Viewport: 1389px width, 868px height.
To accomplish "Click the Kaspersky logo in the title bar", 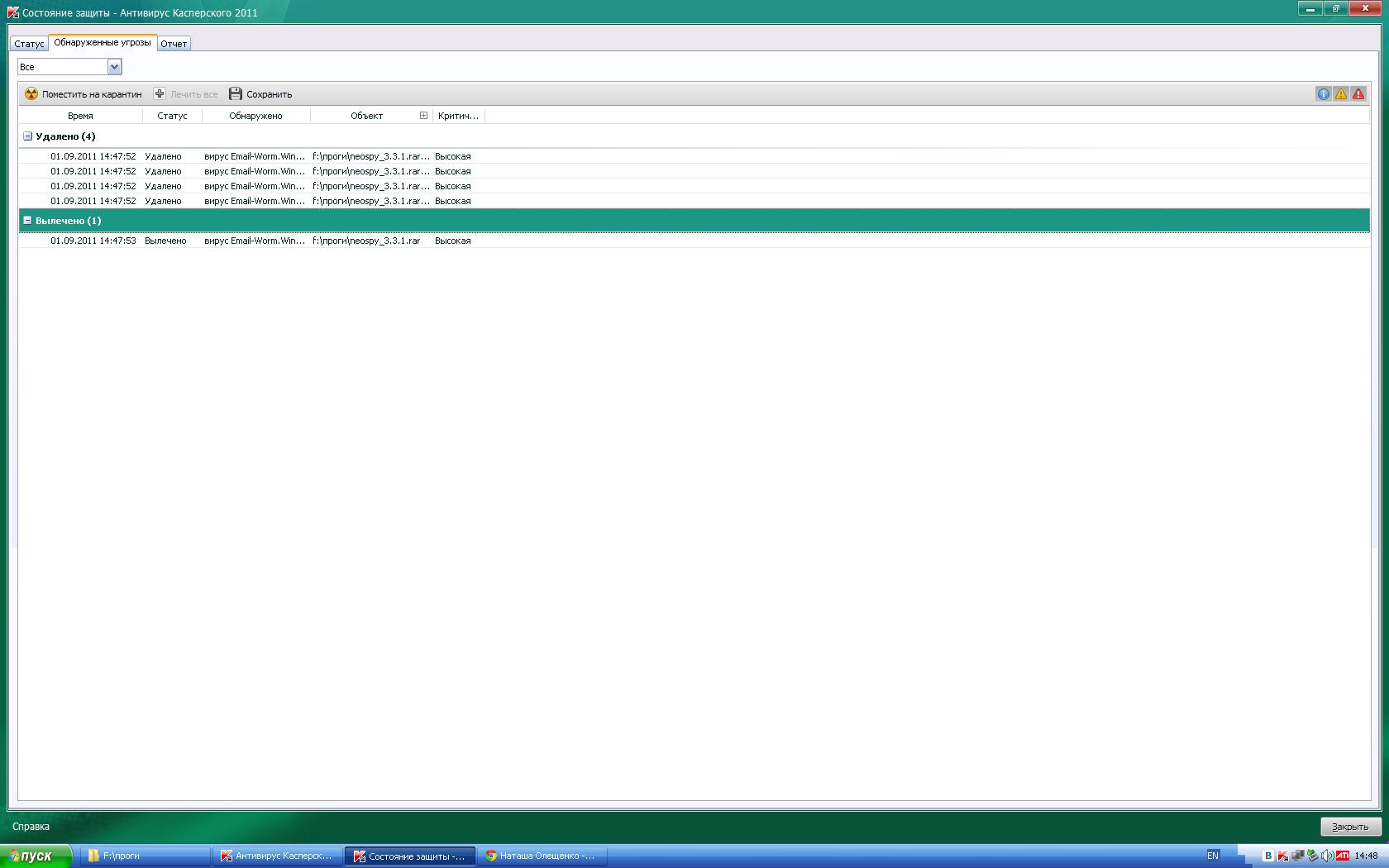I will point(13,12).
